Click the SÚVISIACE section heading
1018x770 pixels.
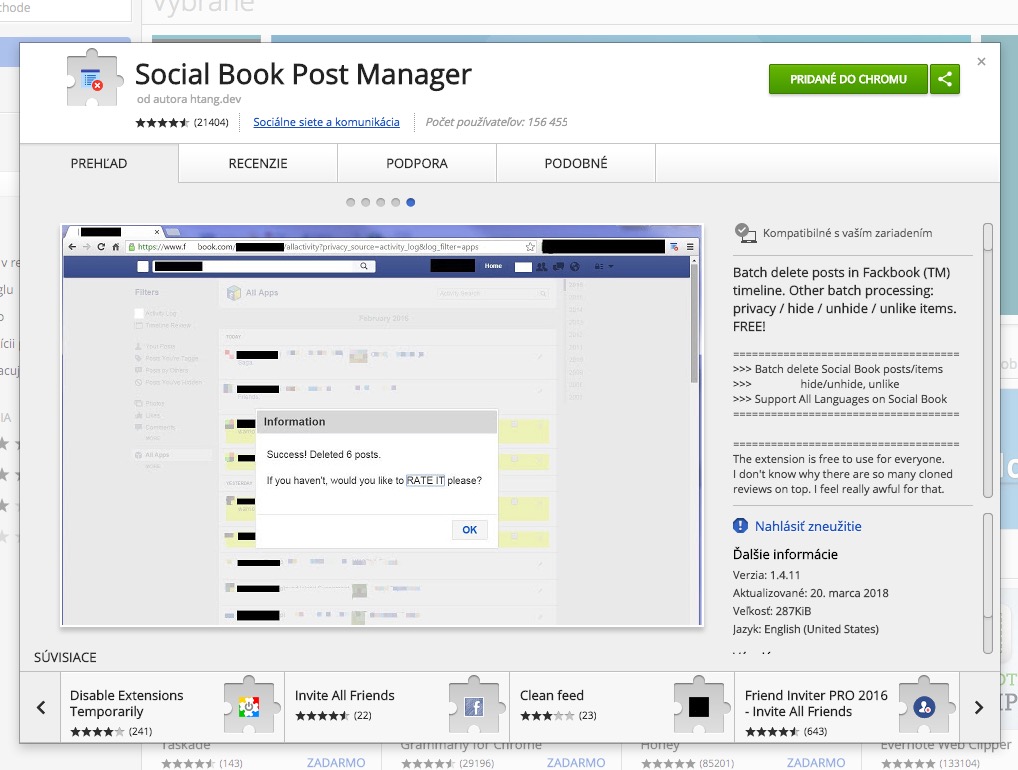65,658
